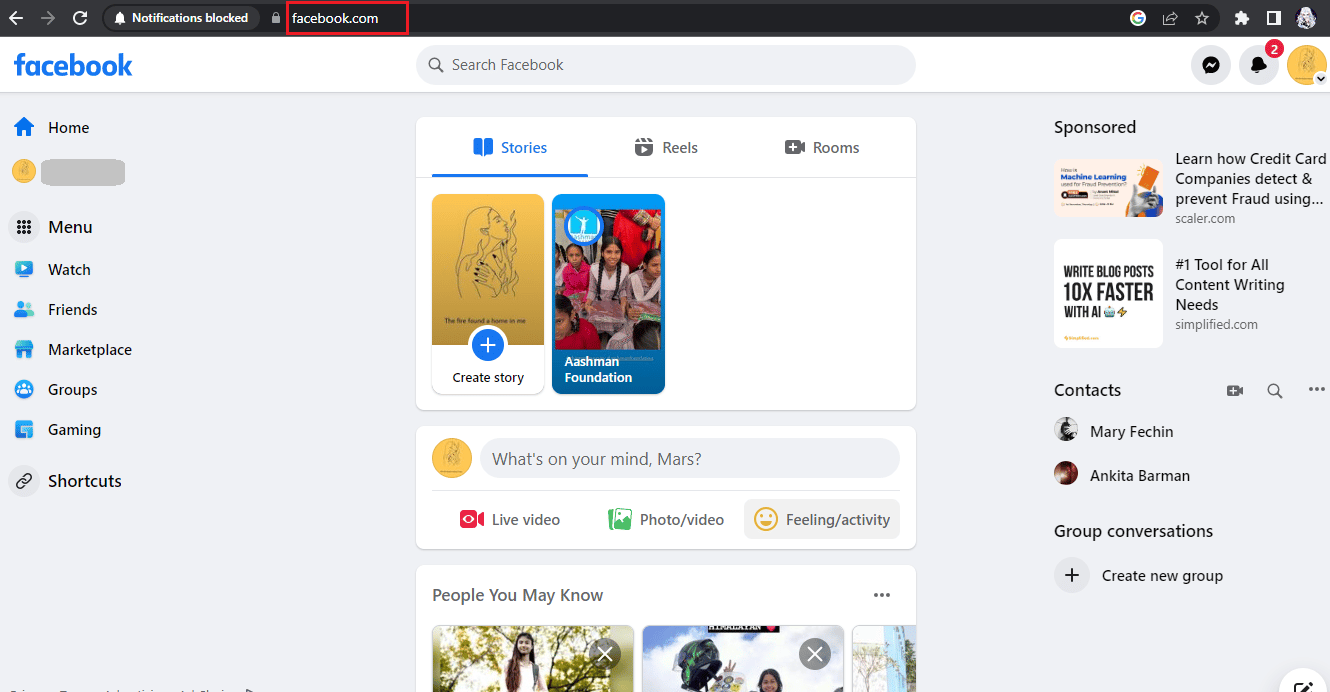Screen dimensions: 1330x692
Task: Click the Sponsored heading text
Action: pos(1095,127)
